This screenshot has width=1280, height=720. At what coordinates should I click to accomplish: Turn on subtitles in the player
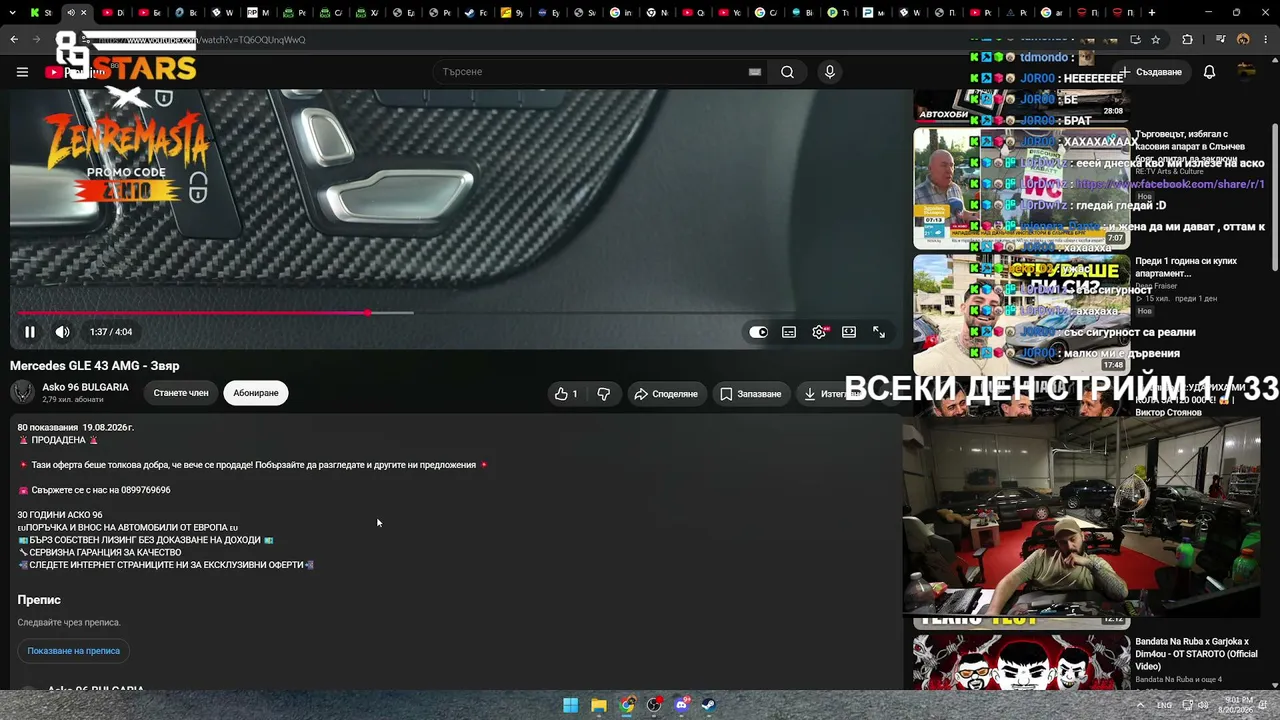click(789, 332)
